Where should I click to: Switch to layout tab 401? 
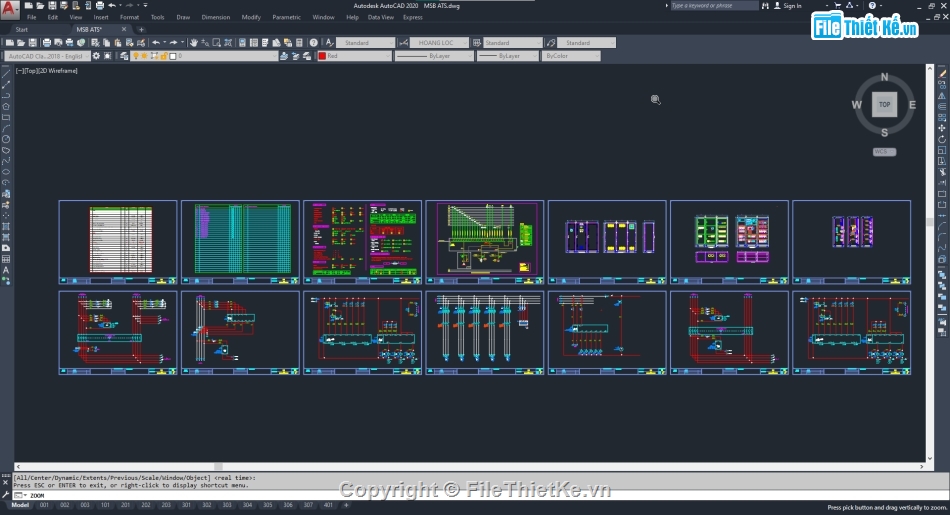328,505
